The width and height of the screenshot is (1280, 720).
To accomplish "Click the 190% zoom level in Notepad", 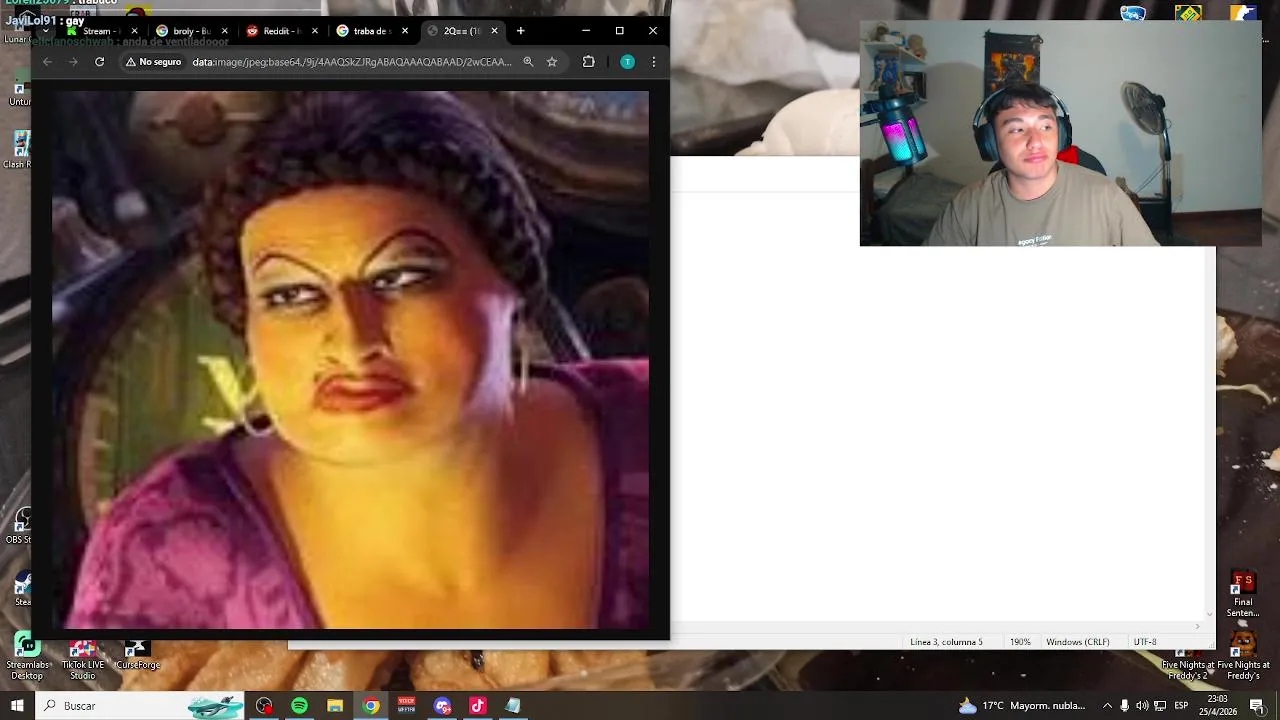I will pos(1020,642).
